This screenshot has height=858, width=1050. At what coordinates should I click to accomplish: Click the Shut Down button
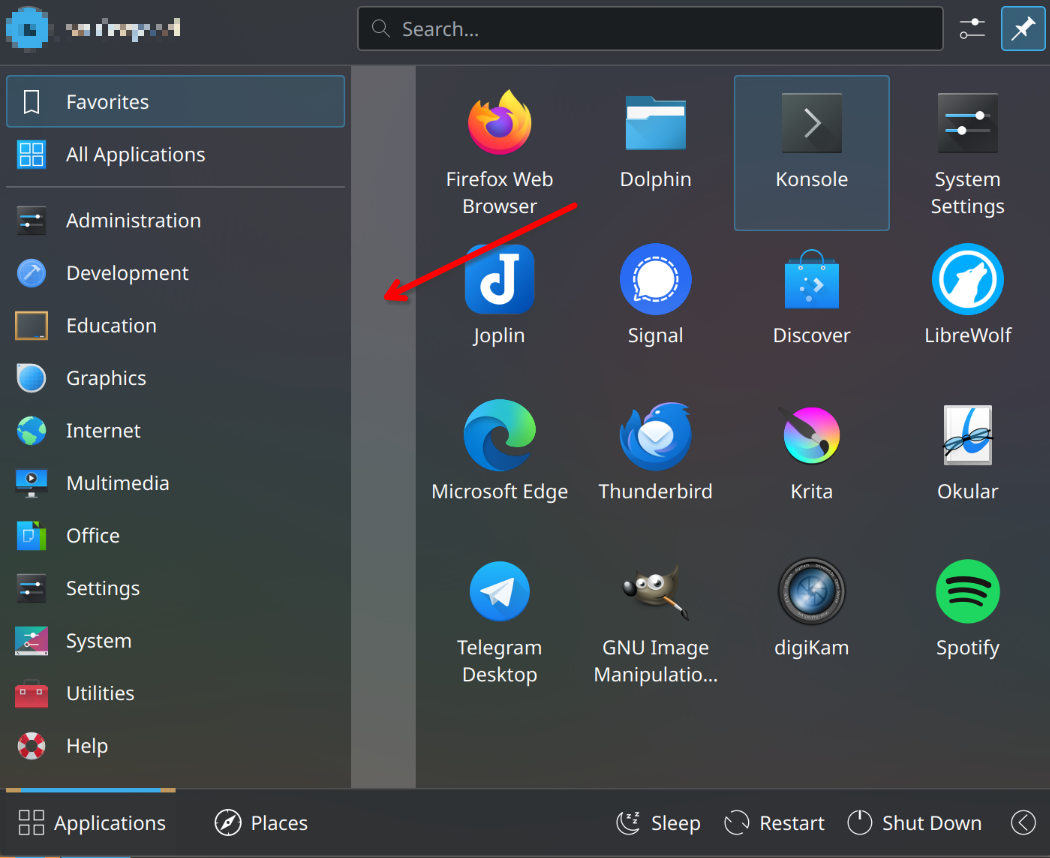coord(915,823)
